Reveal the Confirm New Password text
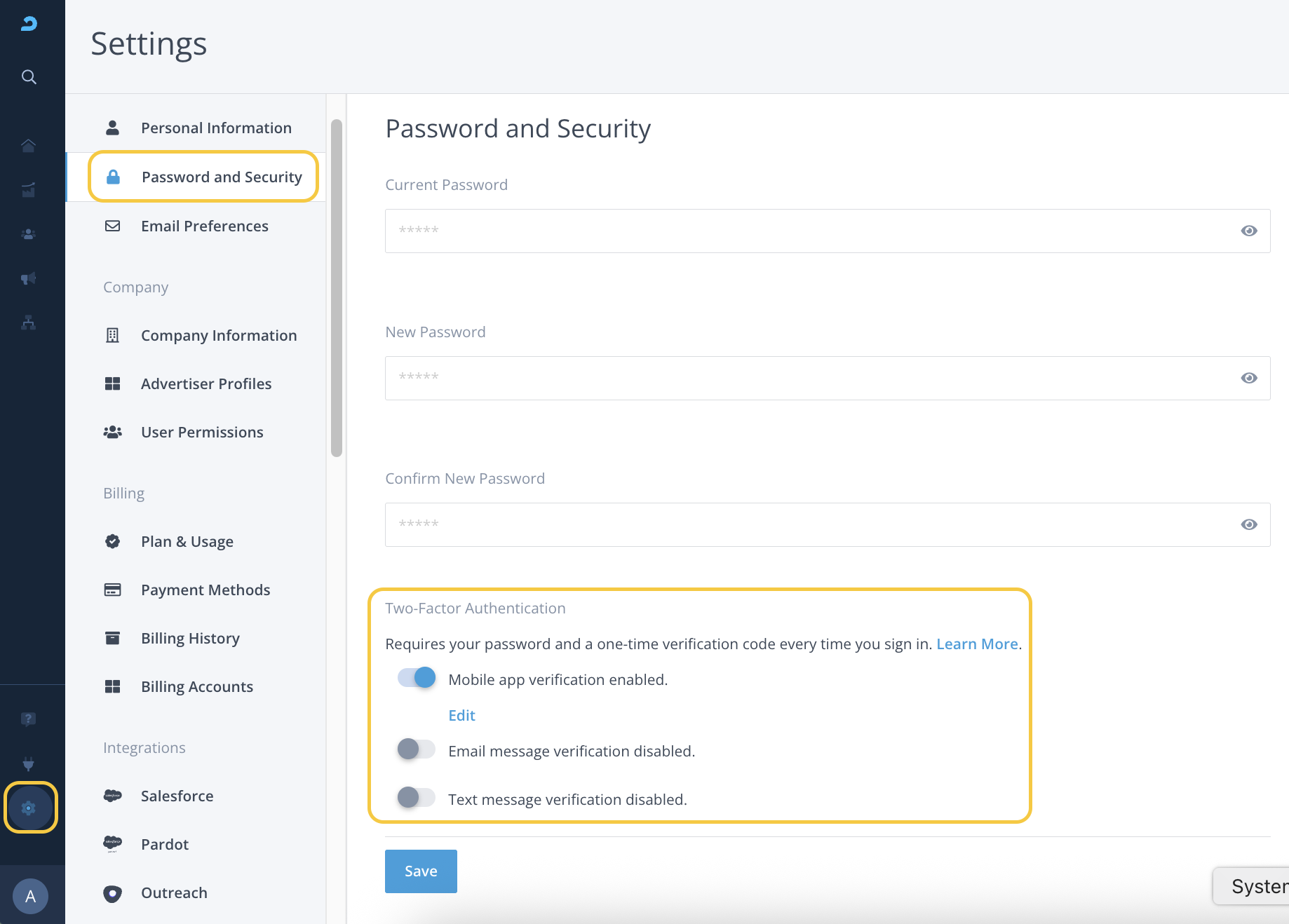Image resolution: width=1289 pixels, height=924 pixels. [1248, 524]
